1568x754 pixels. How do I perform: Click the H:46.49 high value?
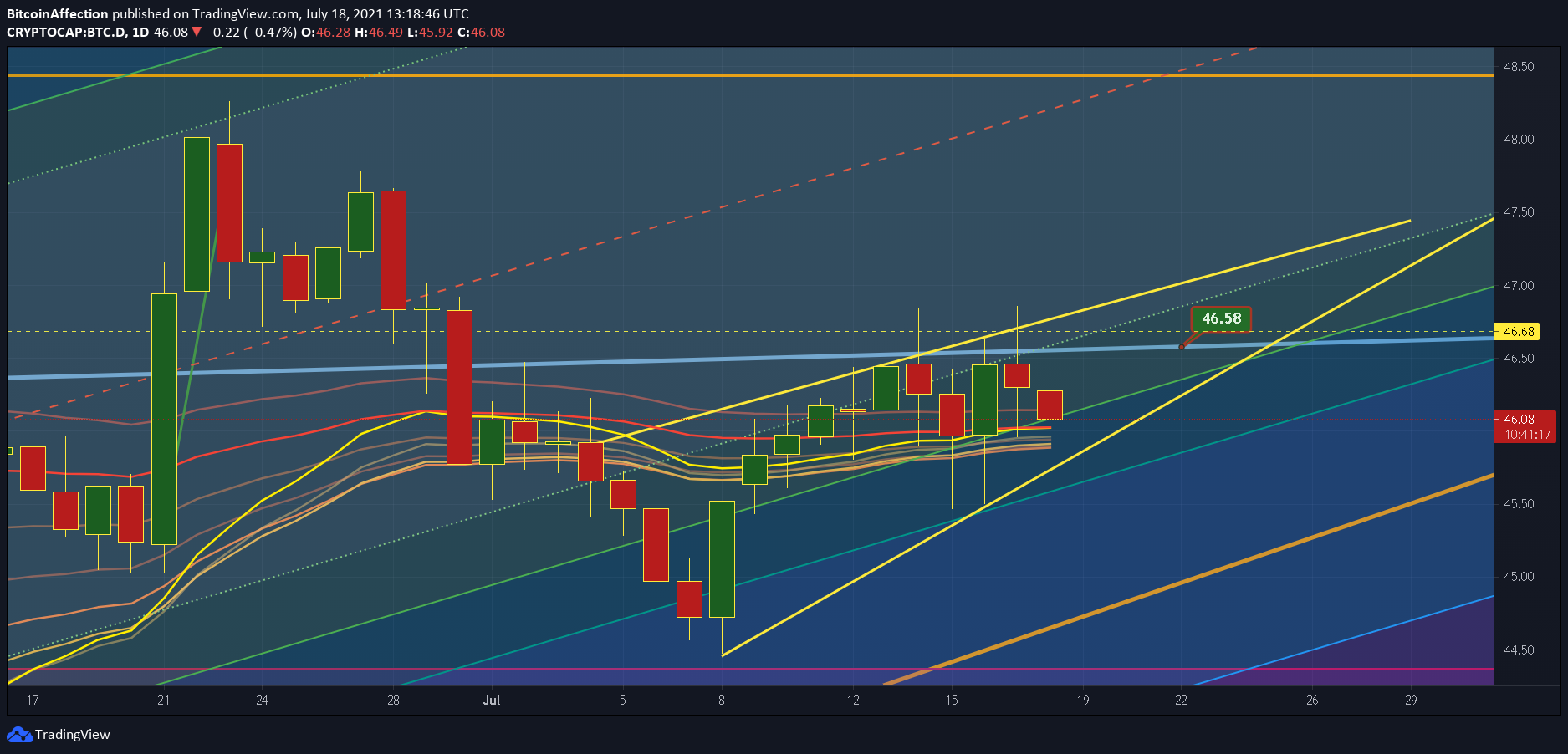pyautogui.click(x=379, y=33)
